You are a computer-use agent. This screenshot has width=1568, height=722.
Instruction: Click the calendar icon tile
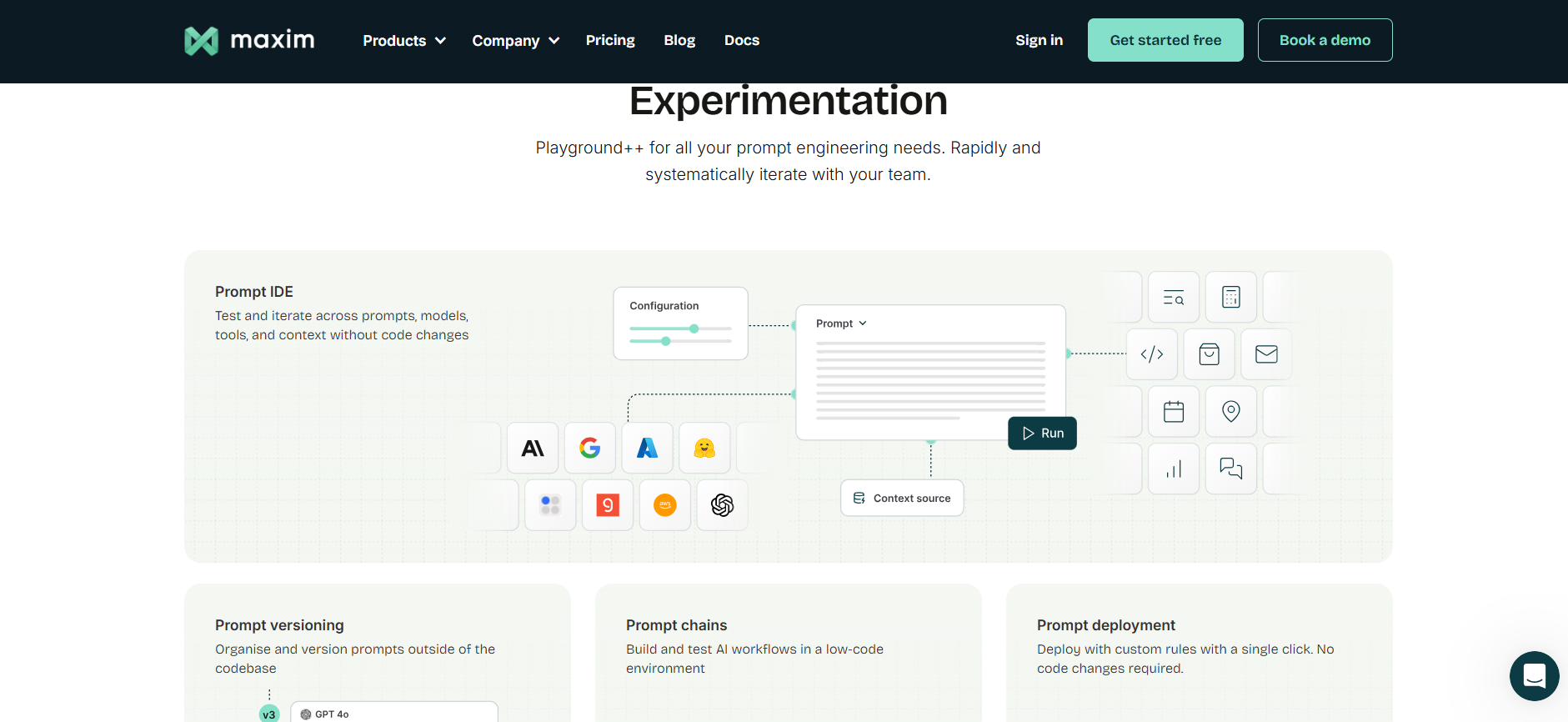point(1174,412)
